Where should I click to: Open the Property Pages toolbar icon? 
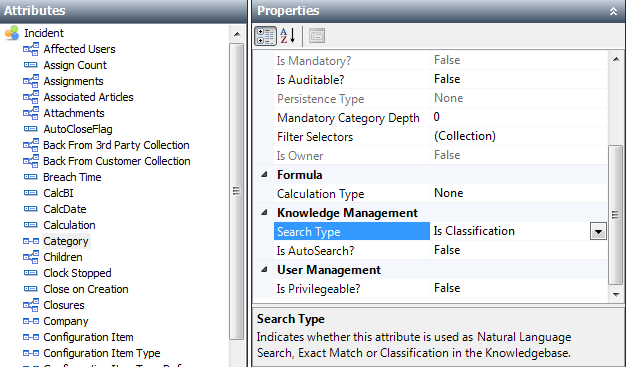coord(317,36)
